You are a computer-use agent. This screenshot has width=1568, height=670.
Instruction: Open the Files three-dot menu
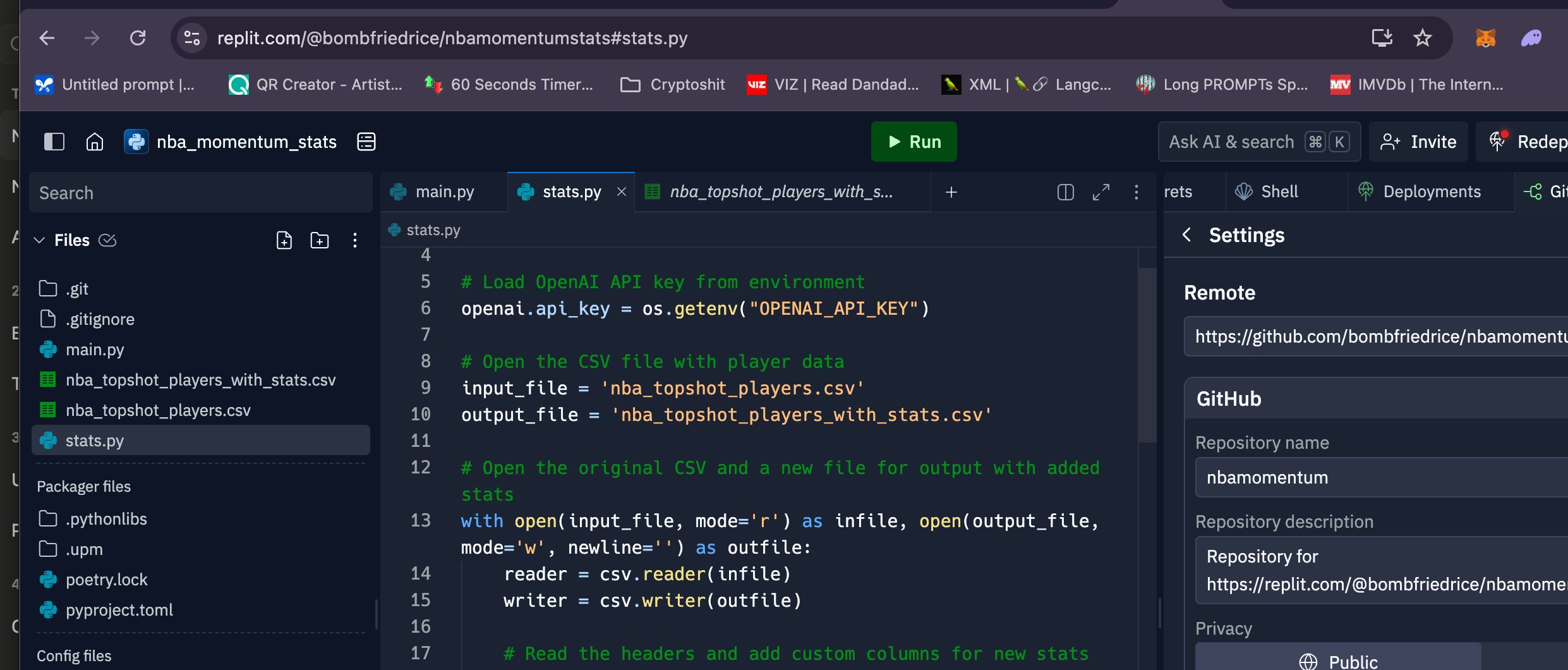tap(355, 240)
